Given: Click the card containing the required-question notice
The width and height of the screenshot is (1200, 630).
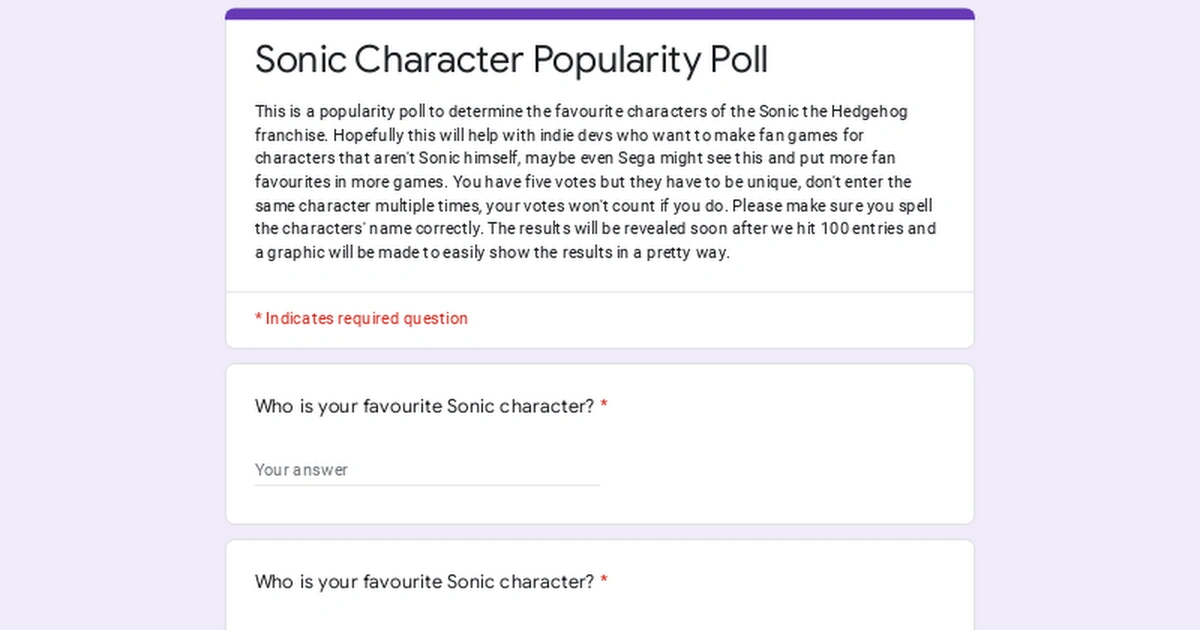Looking at the screenshot, I should click(600, 318).
